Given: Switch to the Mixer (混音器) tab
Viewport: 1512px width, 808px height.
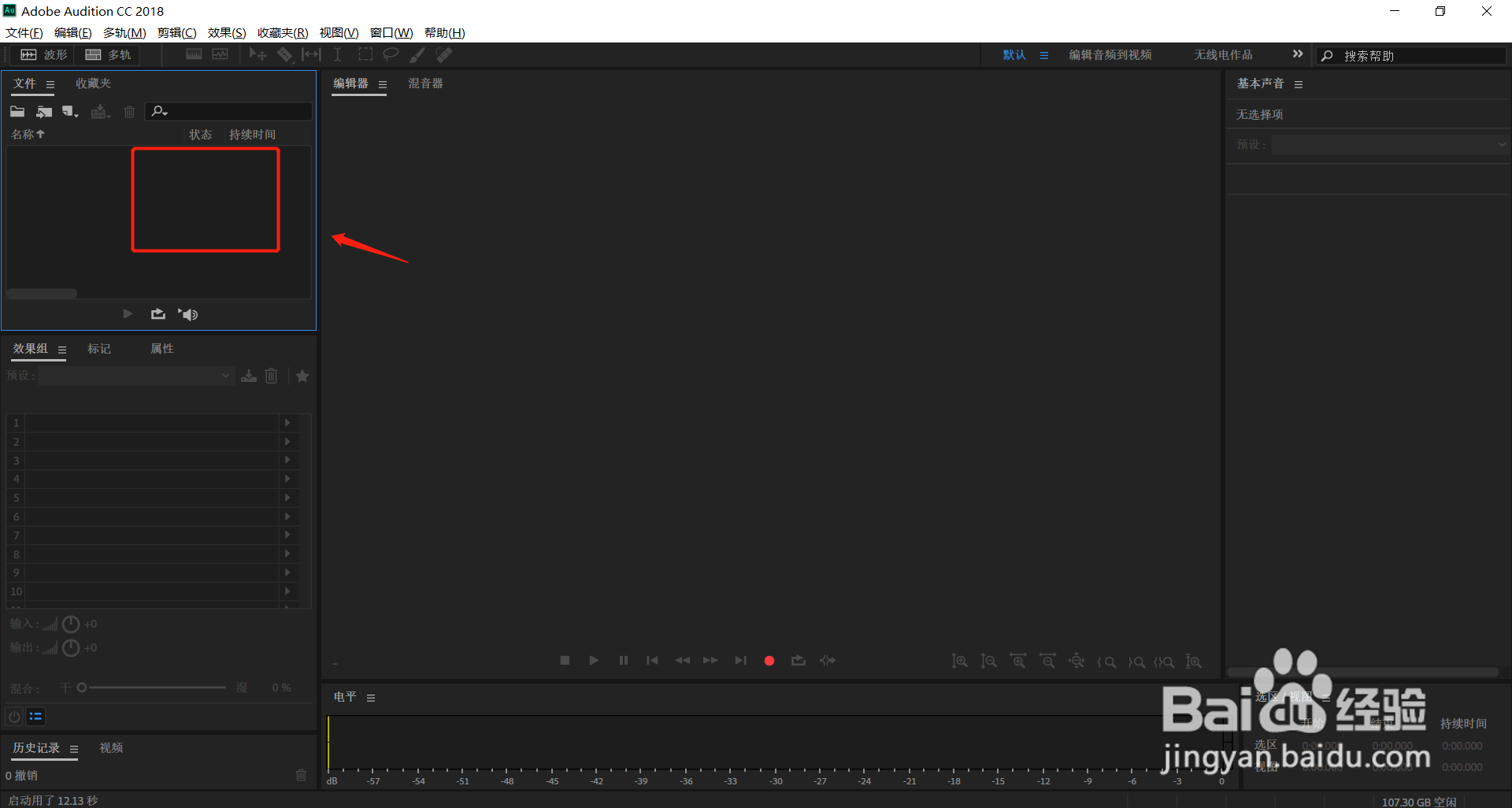Looking at the screenshot, I should pyautogui.click(x=425, y=83).
